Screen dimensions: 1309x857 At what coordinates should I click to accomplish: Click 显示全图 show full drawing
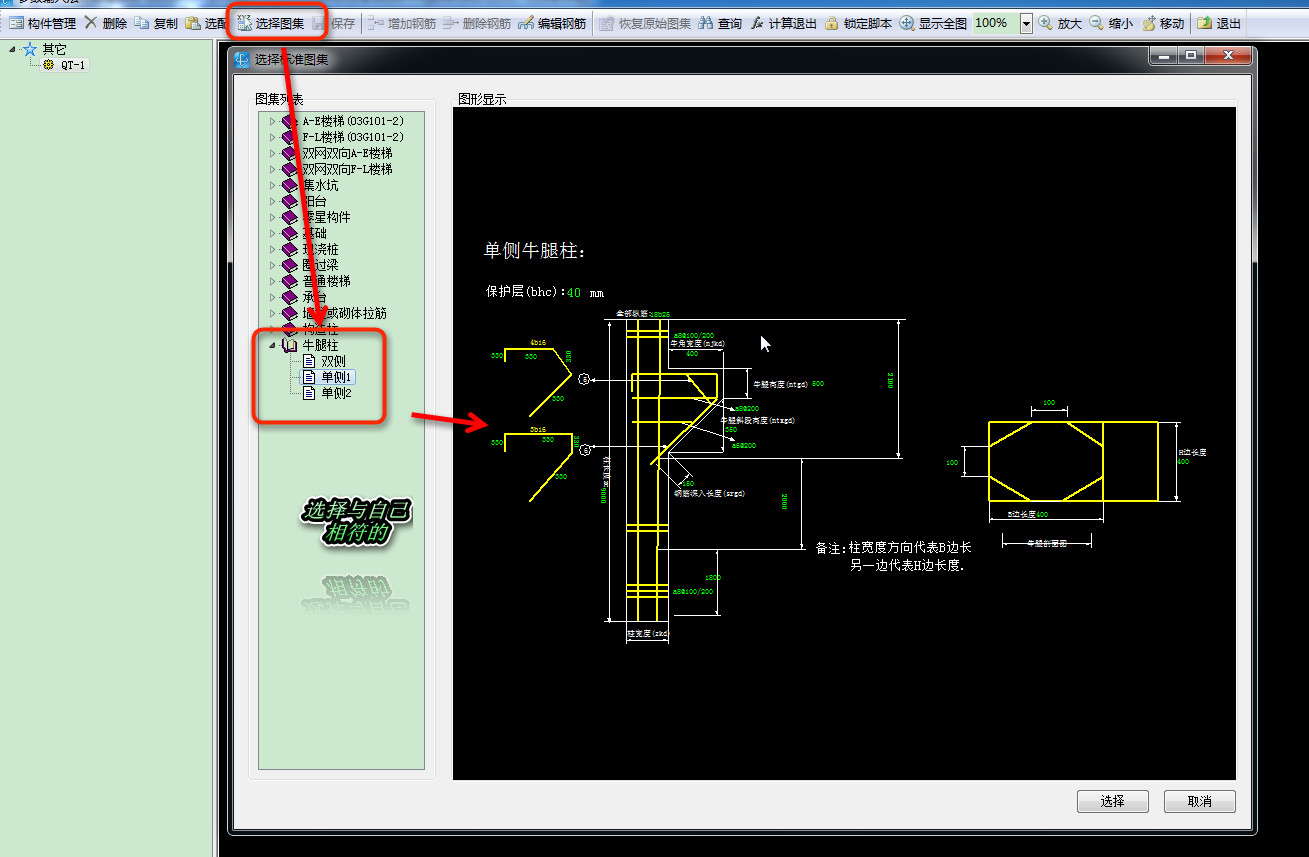click(933, 23)
